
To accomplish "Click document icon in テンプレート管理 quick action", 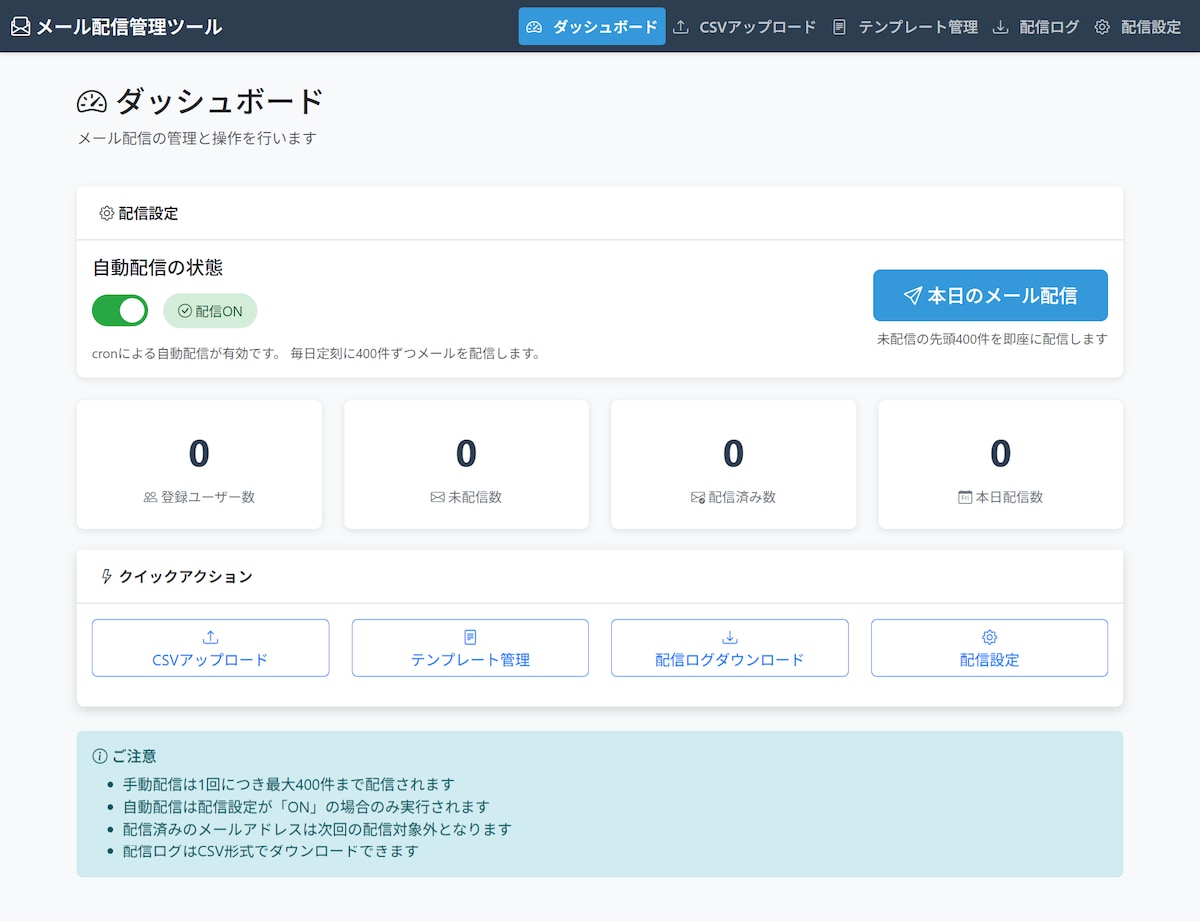I will [470, 637].
